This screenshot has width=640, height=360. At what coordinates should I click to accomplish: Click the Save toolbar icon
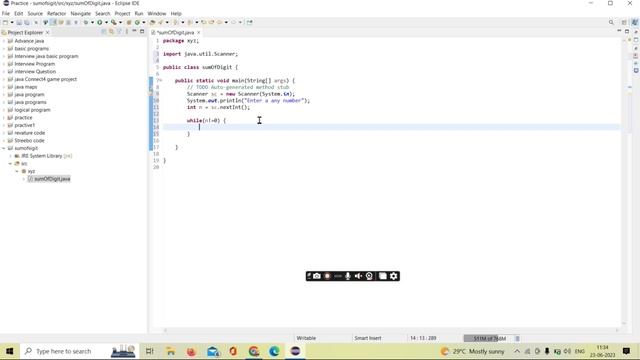(x=19, y=22)
